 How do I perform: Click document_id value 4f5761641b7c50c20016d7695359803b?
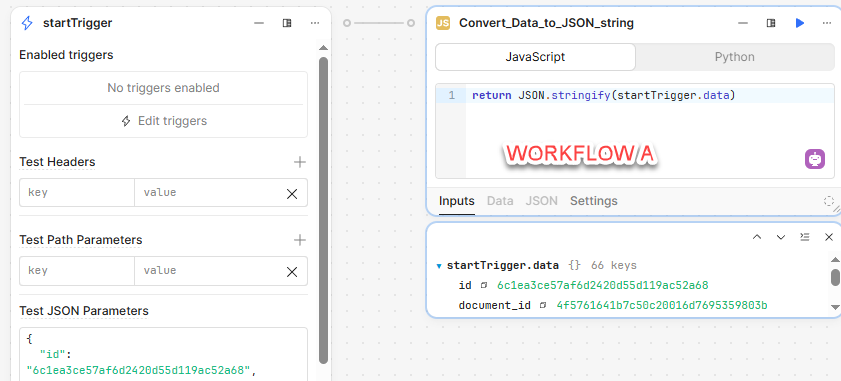pos(662,306)
